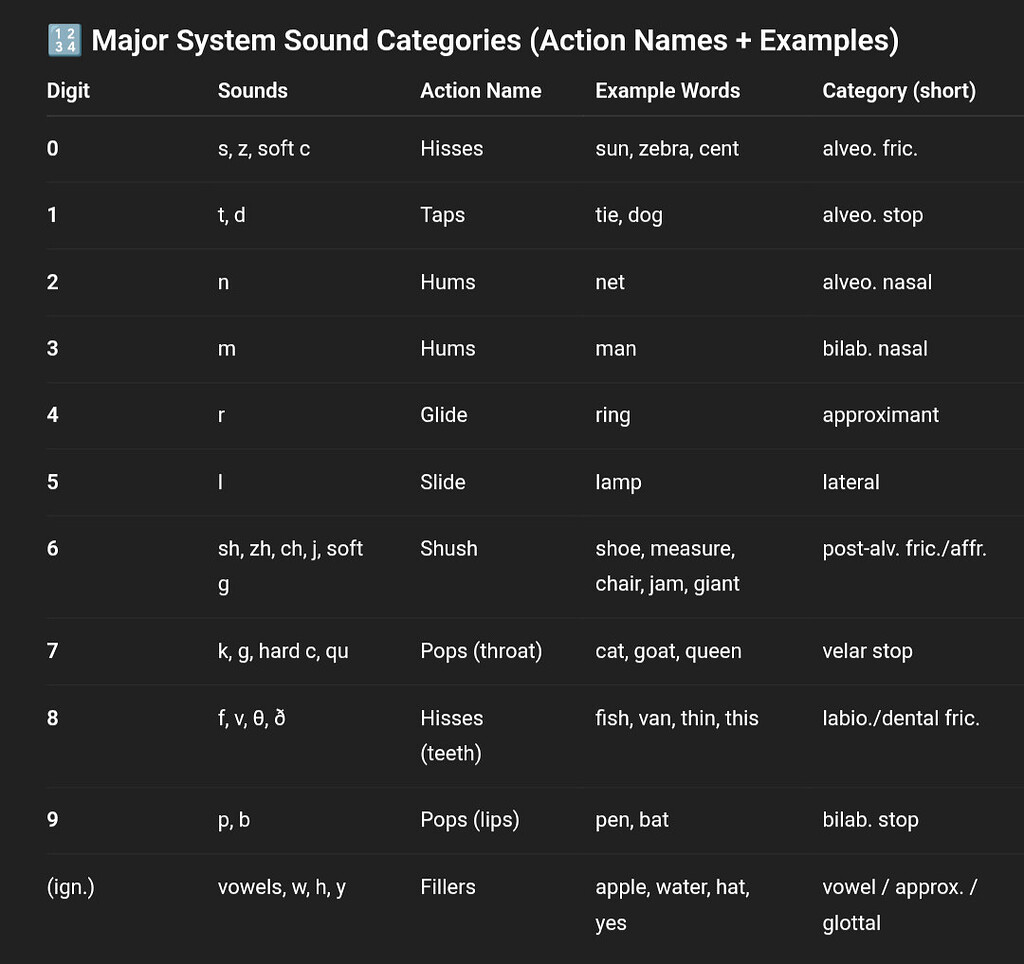This screenshot has height=964, width=1024.
Task: Click the "Slide" action name
Action: pyautogui.click(x=442, y=482)
